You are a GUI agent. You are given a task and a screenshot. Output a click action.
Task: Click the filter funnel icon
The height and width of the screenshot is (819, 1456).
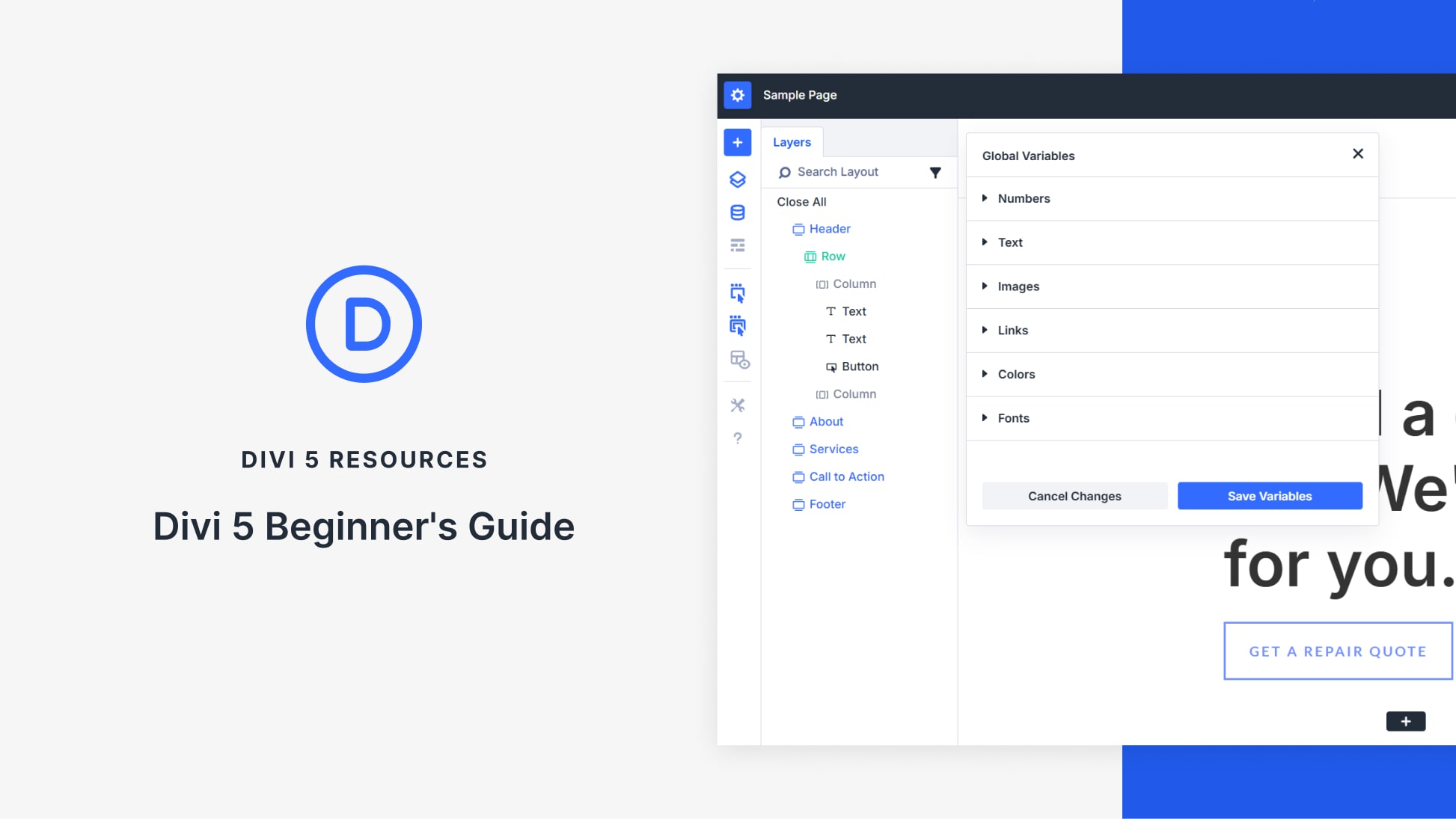click(935, 173)
